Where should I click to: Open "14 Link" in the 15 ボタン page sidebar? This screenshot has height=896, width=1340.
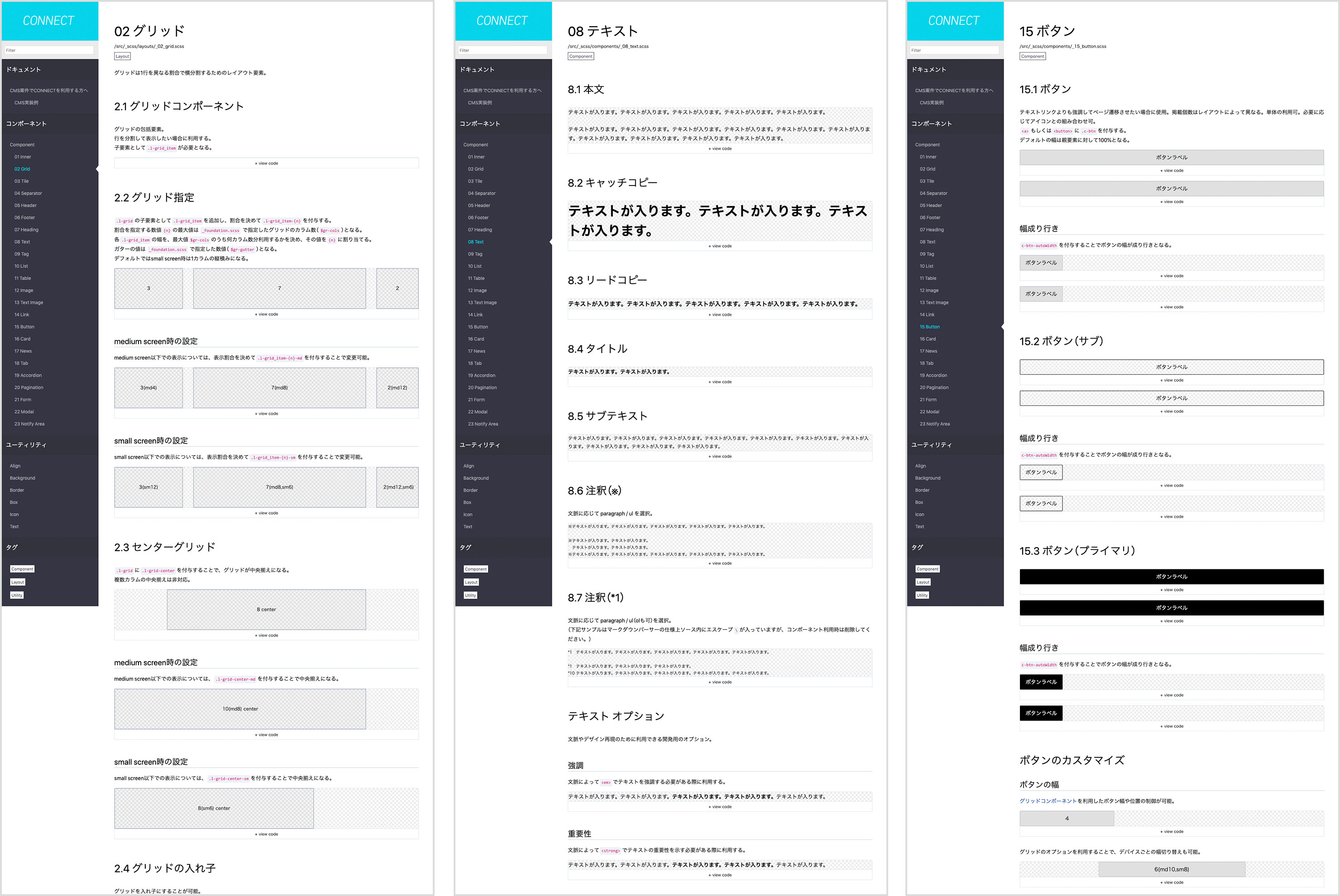tap(927, 315)
